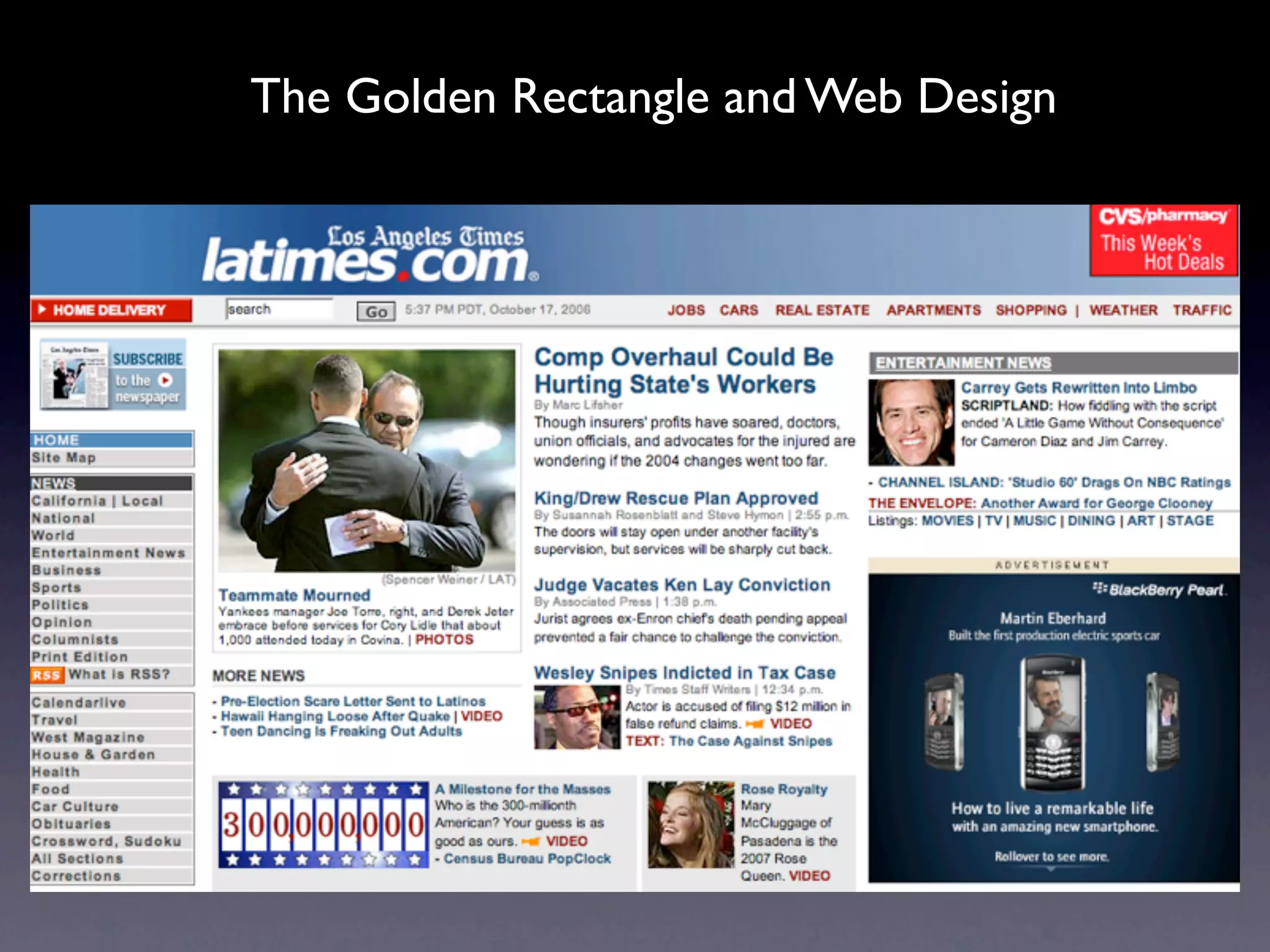Click the play arrow icon in Subscribe banner
Screen dimensions: 1270x952
[x=165, y=380]
